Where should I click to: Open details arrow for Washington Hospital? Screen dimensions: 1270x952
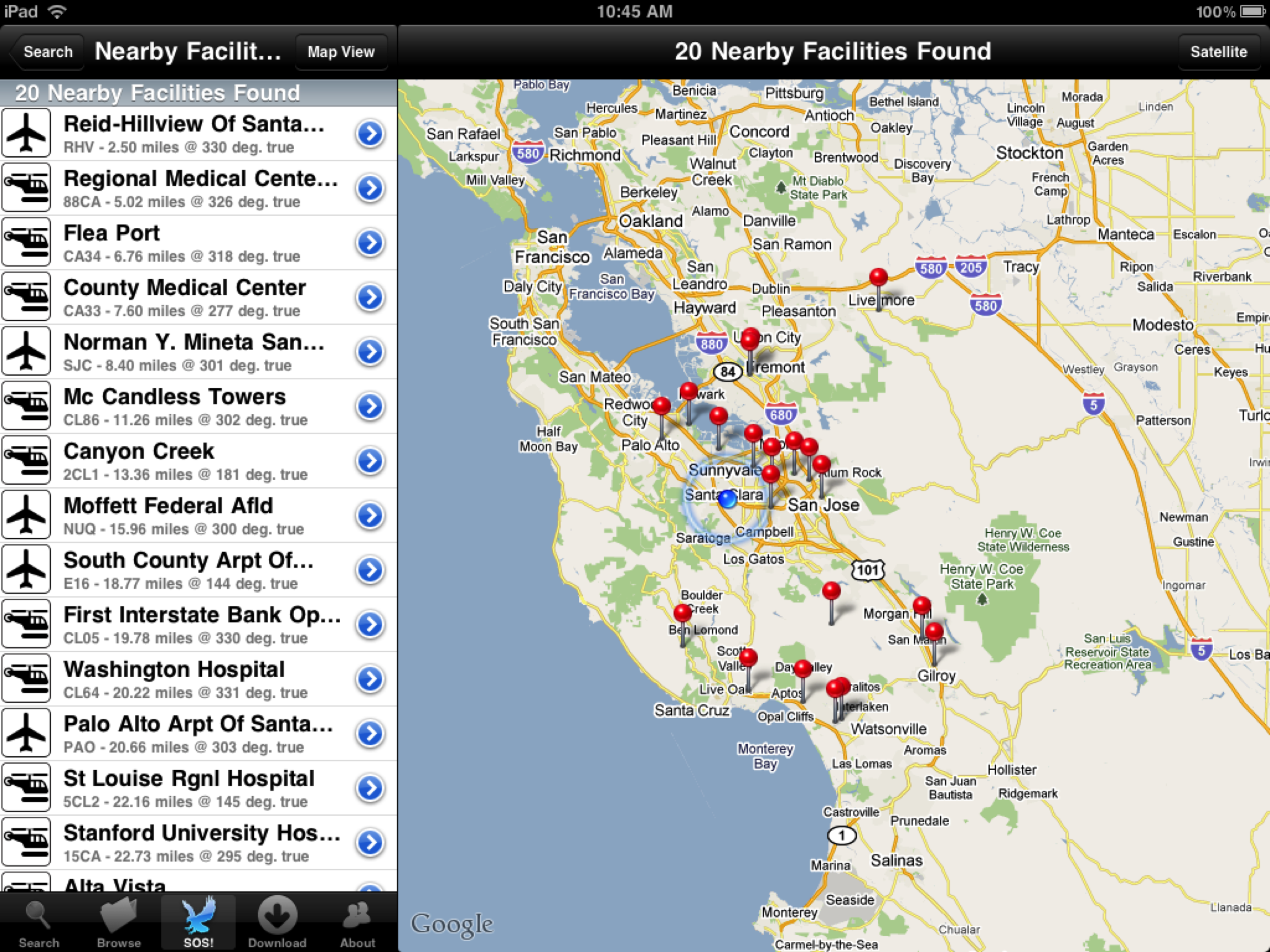[370, 679]
